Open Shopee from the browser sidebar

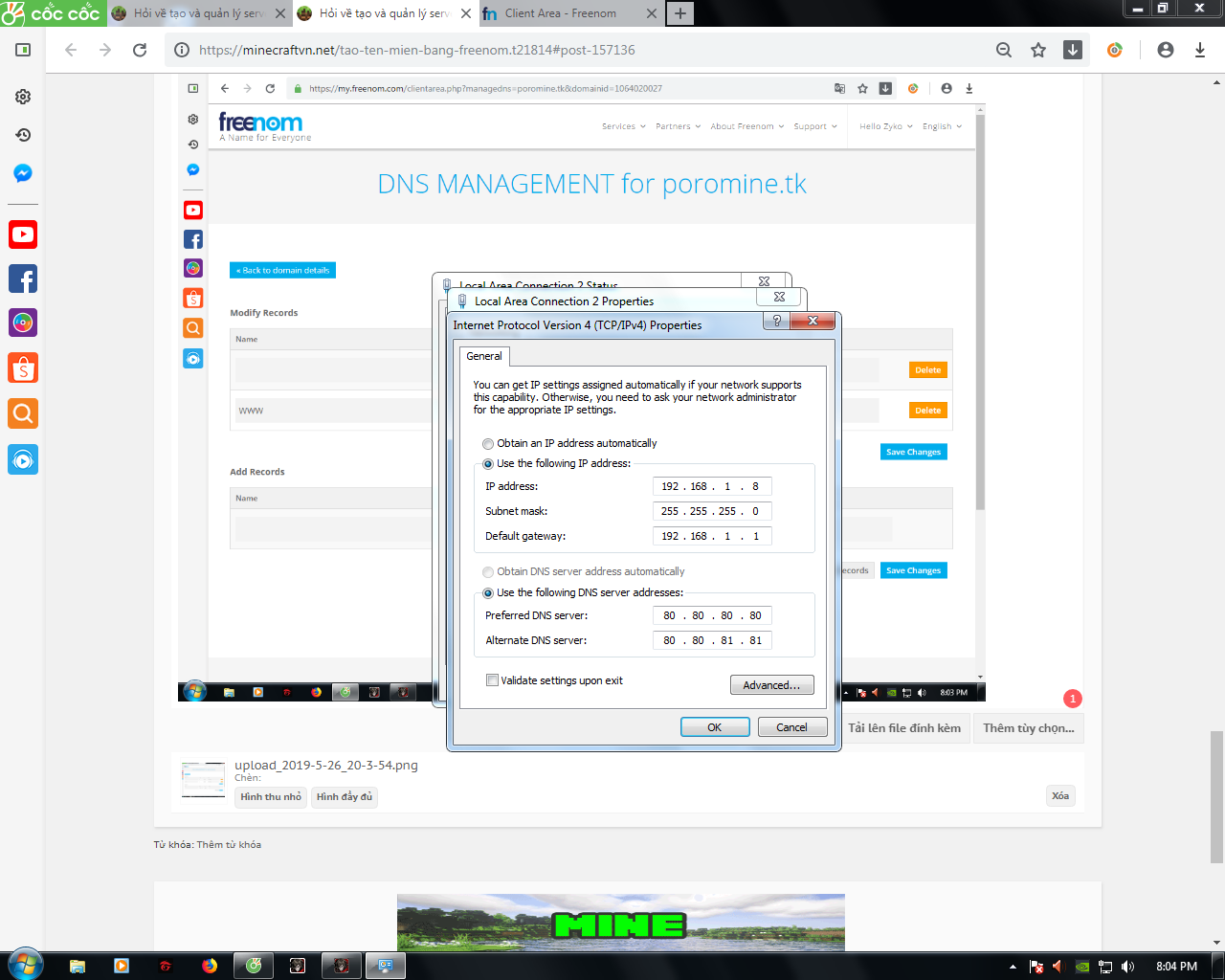point(23,367)
